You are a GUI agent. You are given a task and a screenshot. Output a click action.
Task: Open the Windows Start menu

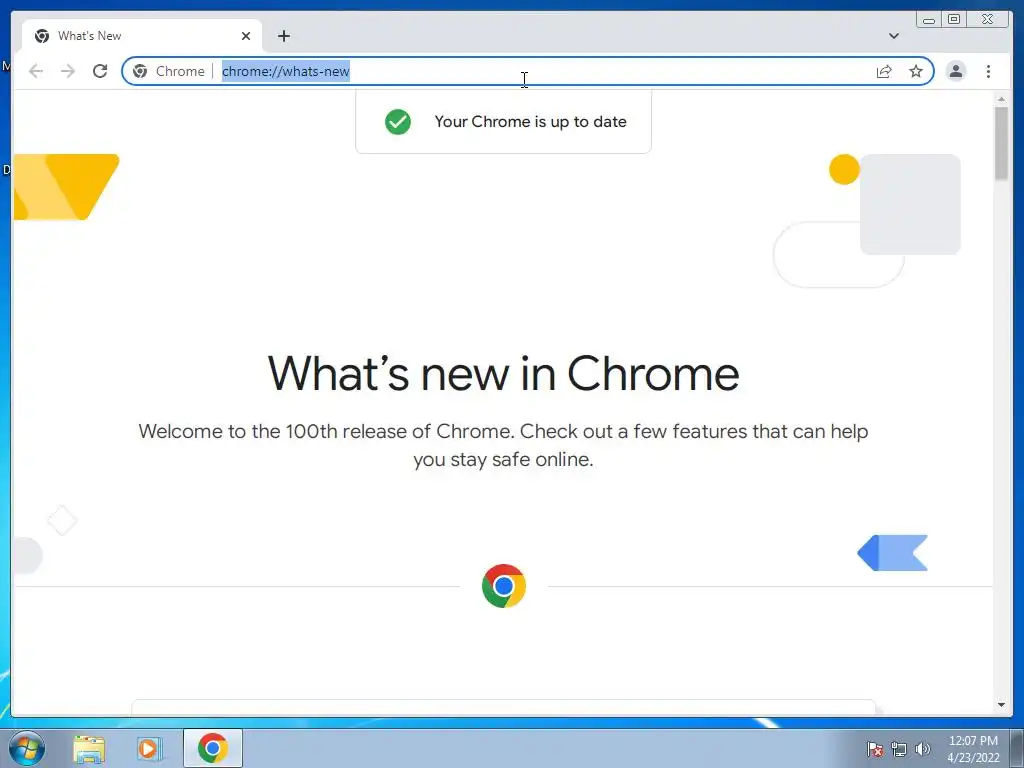27,748
